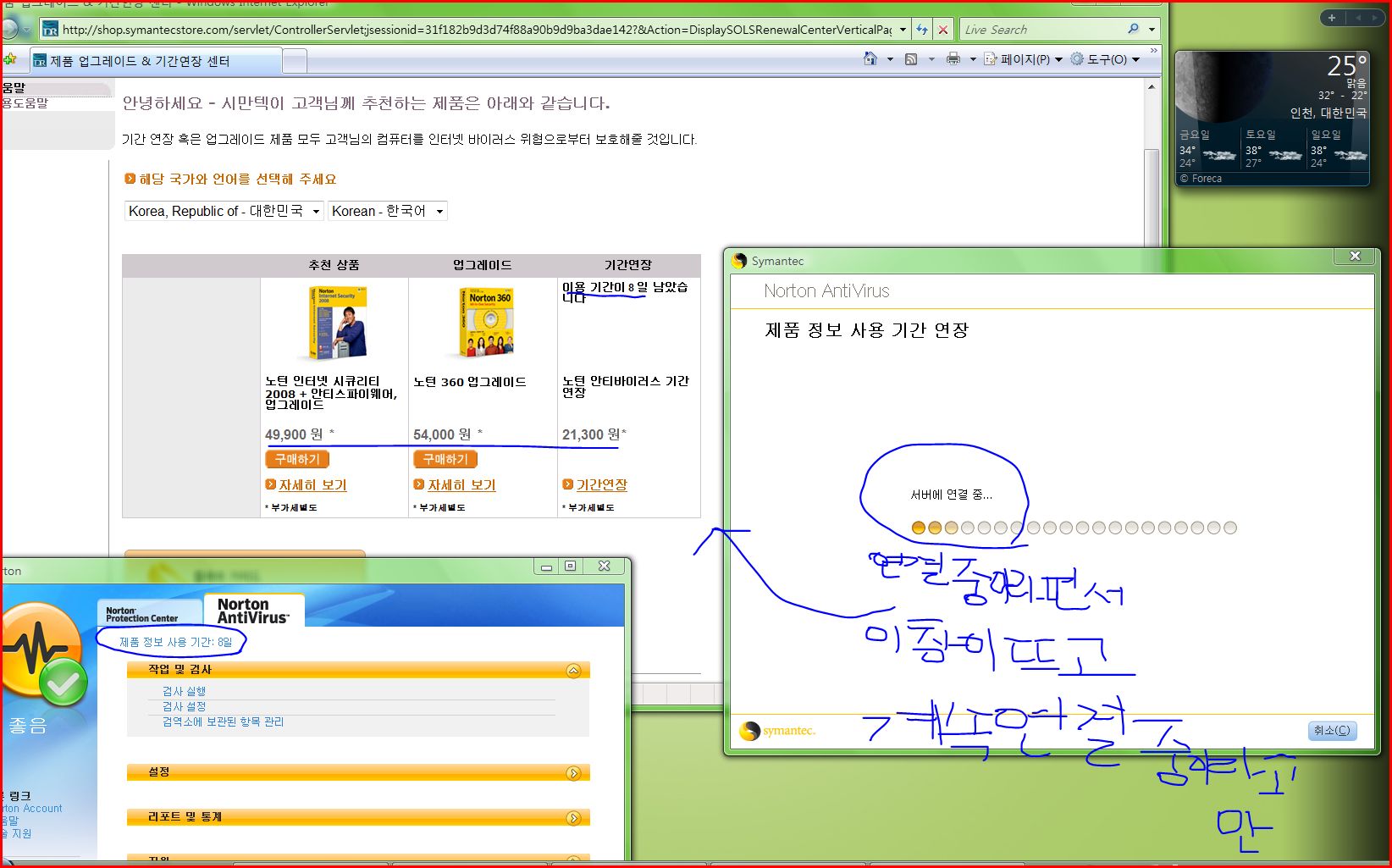Click the Live Search magnifier icon

[x=1134, y=29]
